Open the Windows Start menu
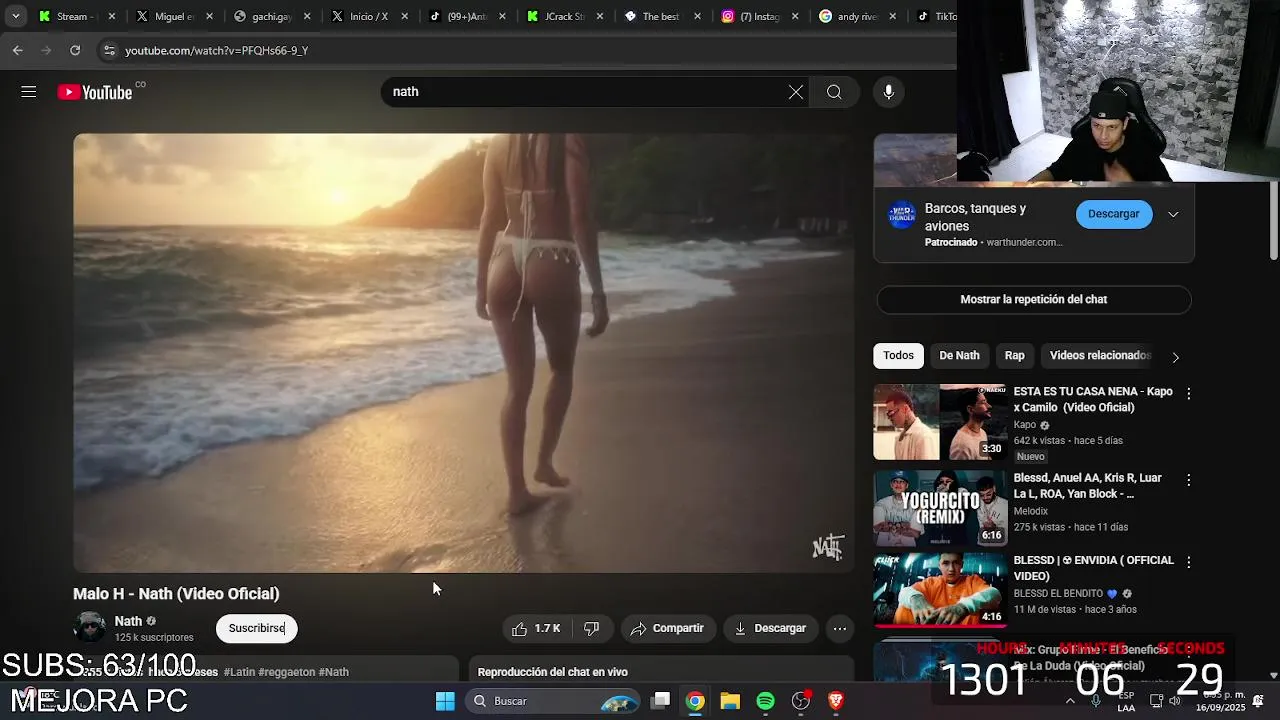 [x=445, y=701]
